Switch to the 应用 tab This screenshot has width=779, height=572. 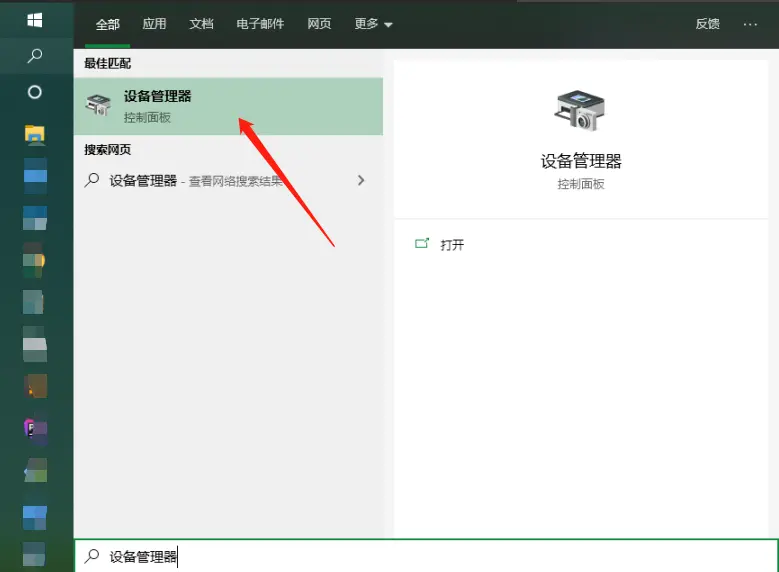tap(154, 23)
